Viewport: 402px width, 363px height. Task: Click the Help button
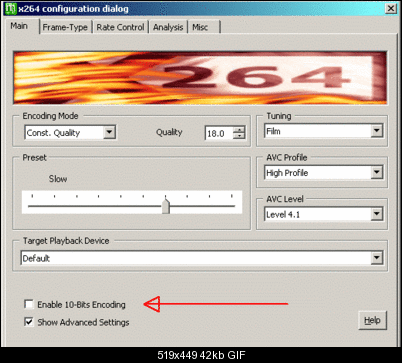[372, 320]
